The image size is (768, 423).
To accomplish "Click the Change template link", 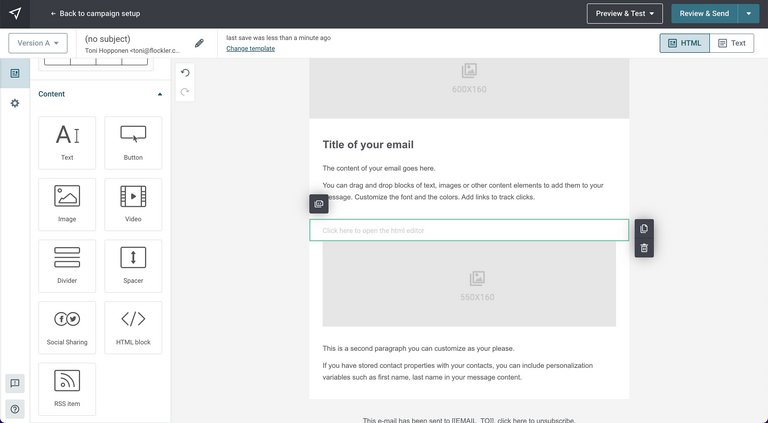I will [250, 48].
